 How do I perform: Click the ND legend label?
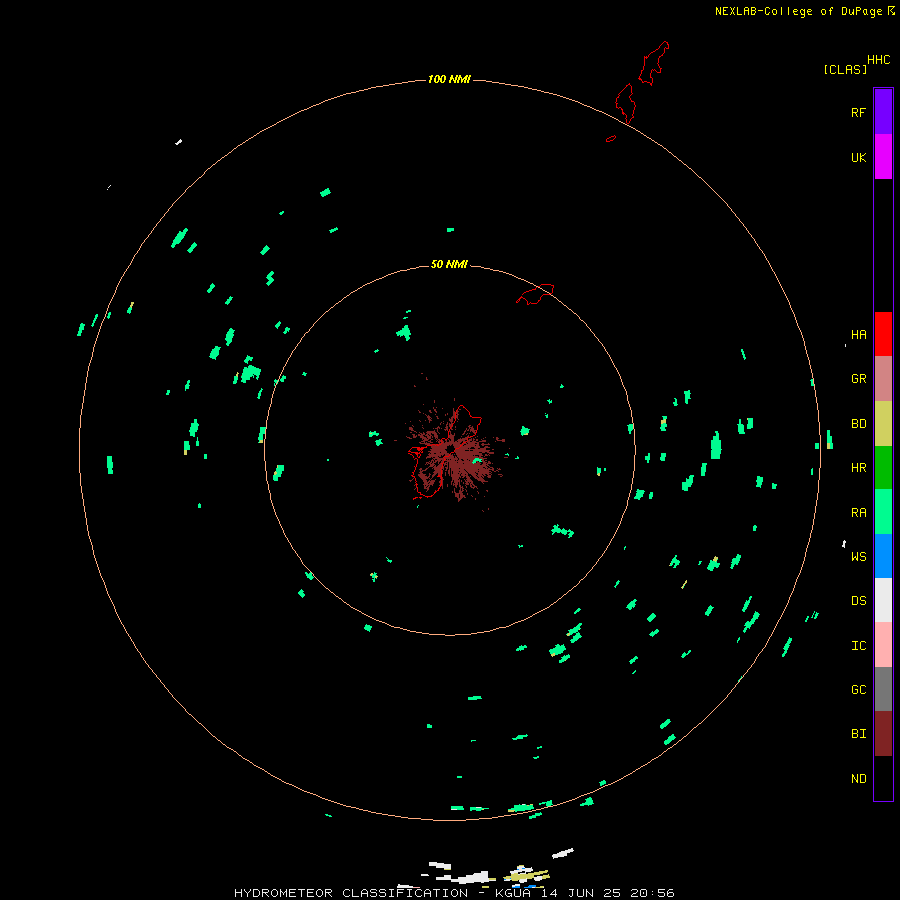click(858, 779)
